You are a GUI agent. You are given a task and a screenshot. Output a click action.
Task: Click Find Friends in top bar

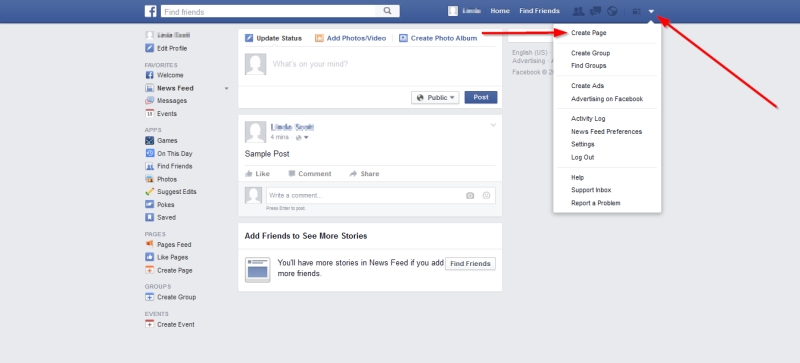pos(539,11)
